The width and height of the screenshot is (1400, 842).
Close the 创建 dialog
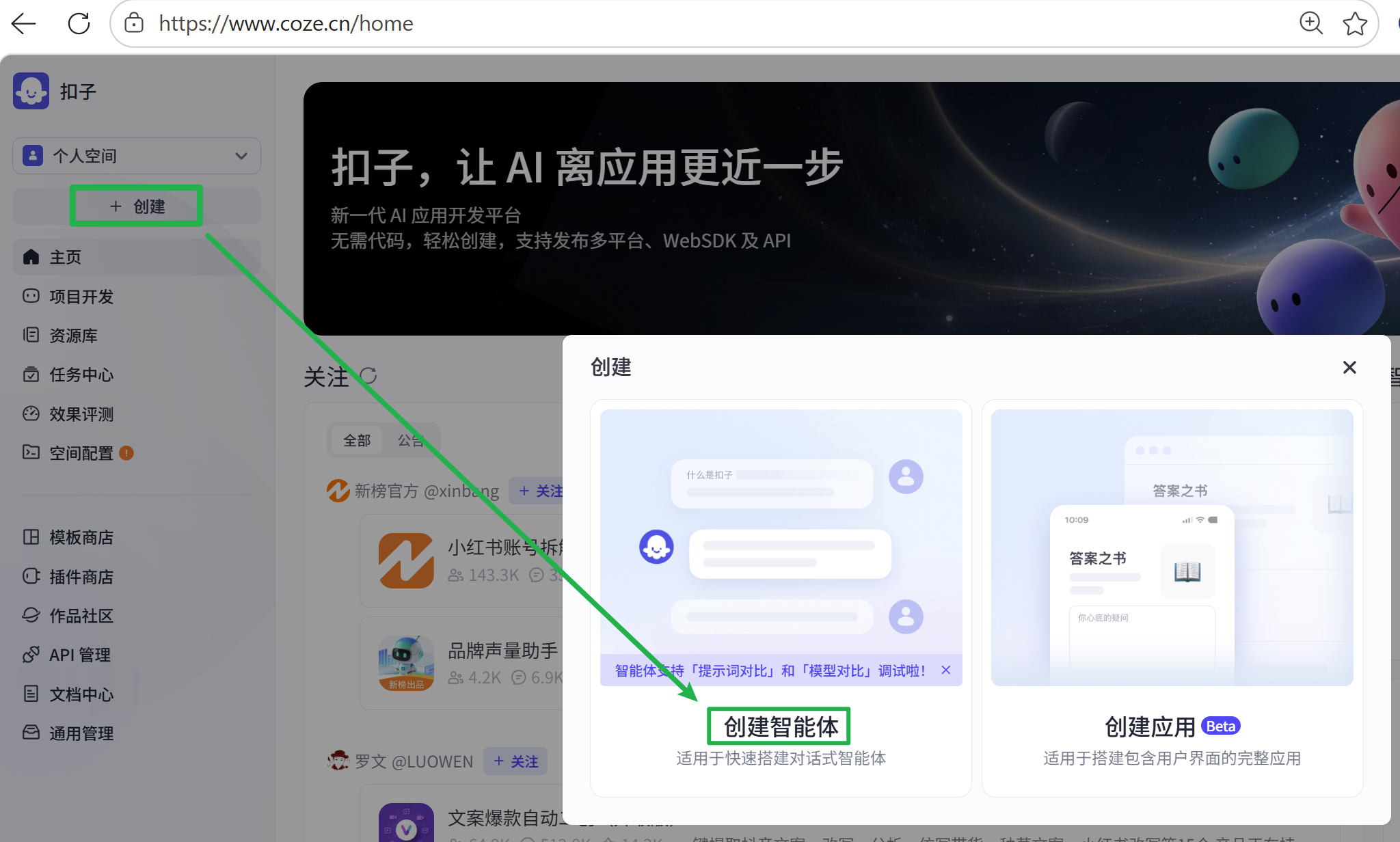pyautogui.click(x=1349, y=368)
